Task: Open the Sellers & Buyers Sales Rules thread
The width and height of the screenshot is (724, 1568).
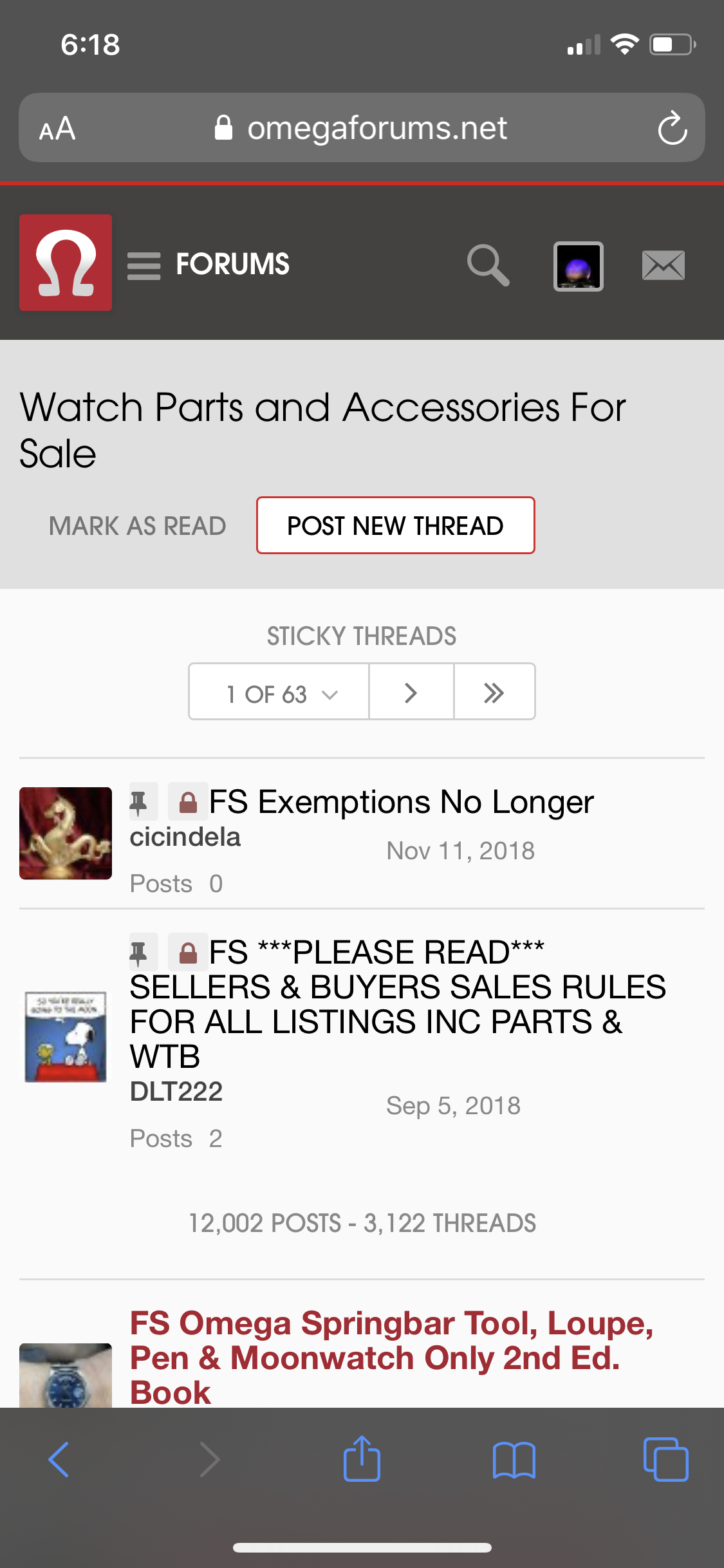Action: click(x=397, y=1004)
